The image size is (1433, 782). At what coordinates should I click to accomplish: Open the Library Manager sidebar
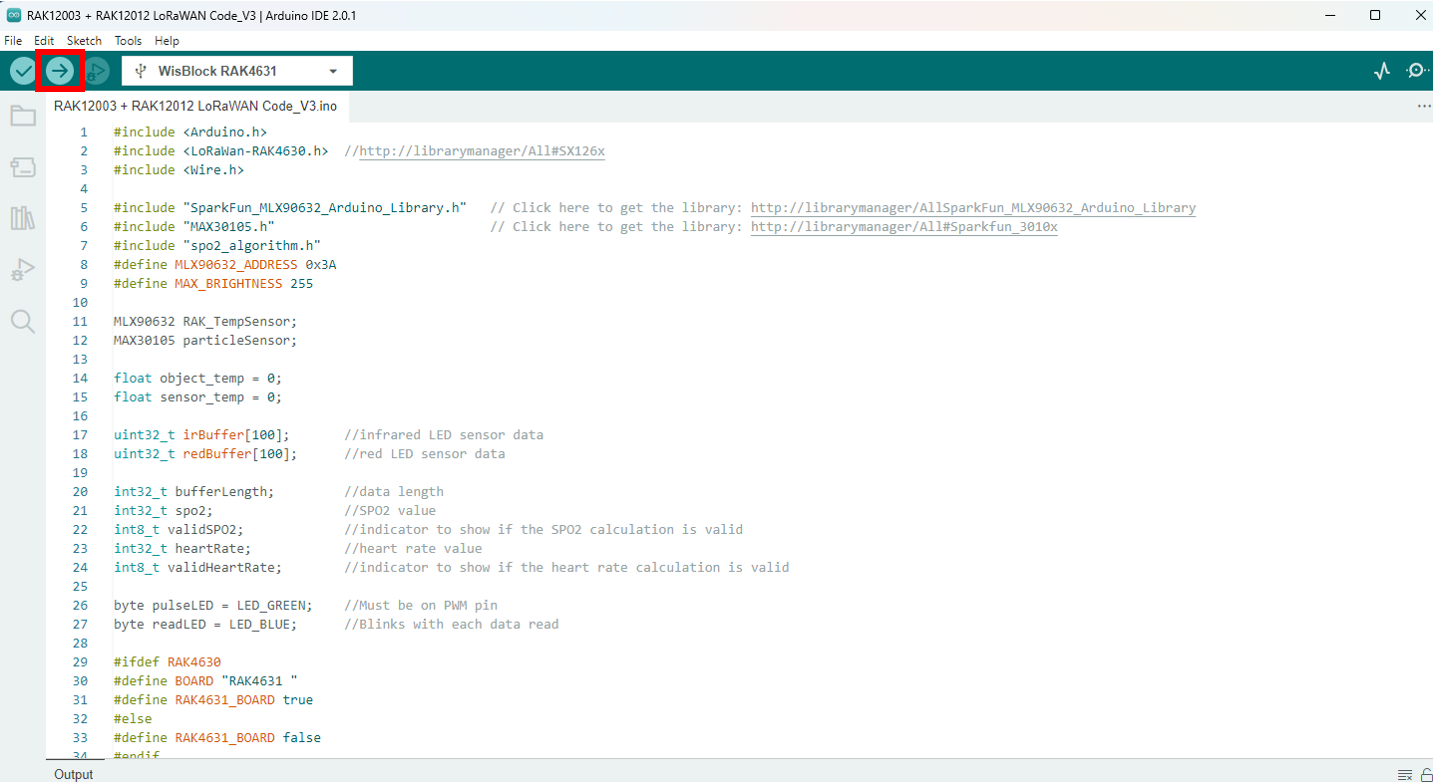(22, 218)
